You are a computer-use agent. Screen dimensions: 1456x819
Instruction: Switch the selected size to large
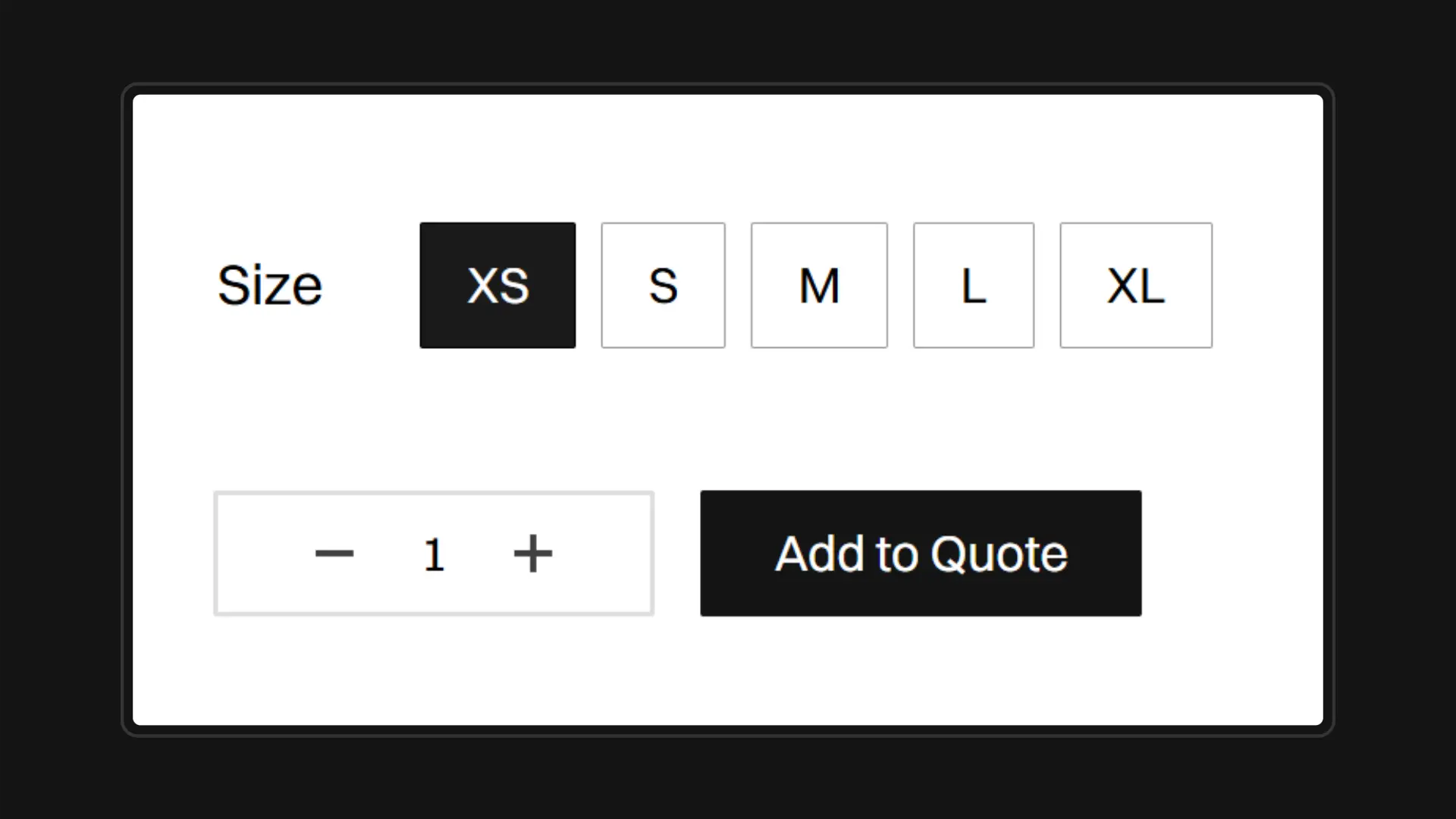pos(974,285)
